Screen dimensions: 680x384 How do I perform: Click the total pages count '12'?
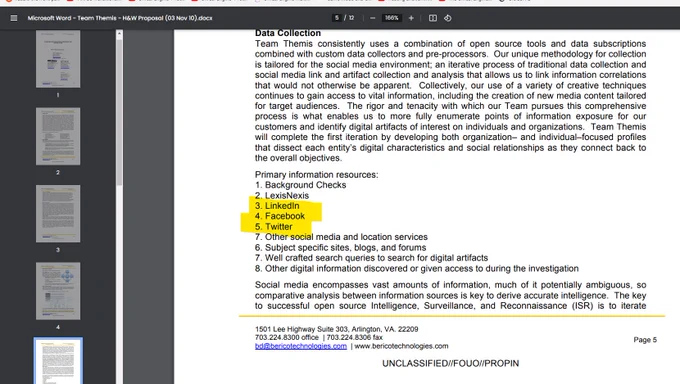[351, 18]
